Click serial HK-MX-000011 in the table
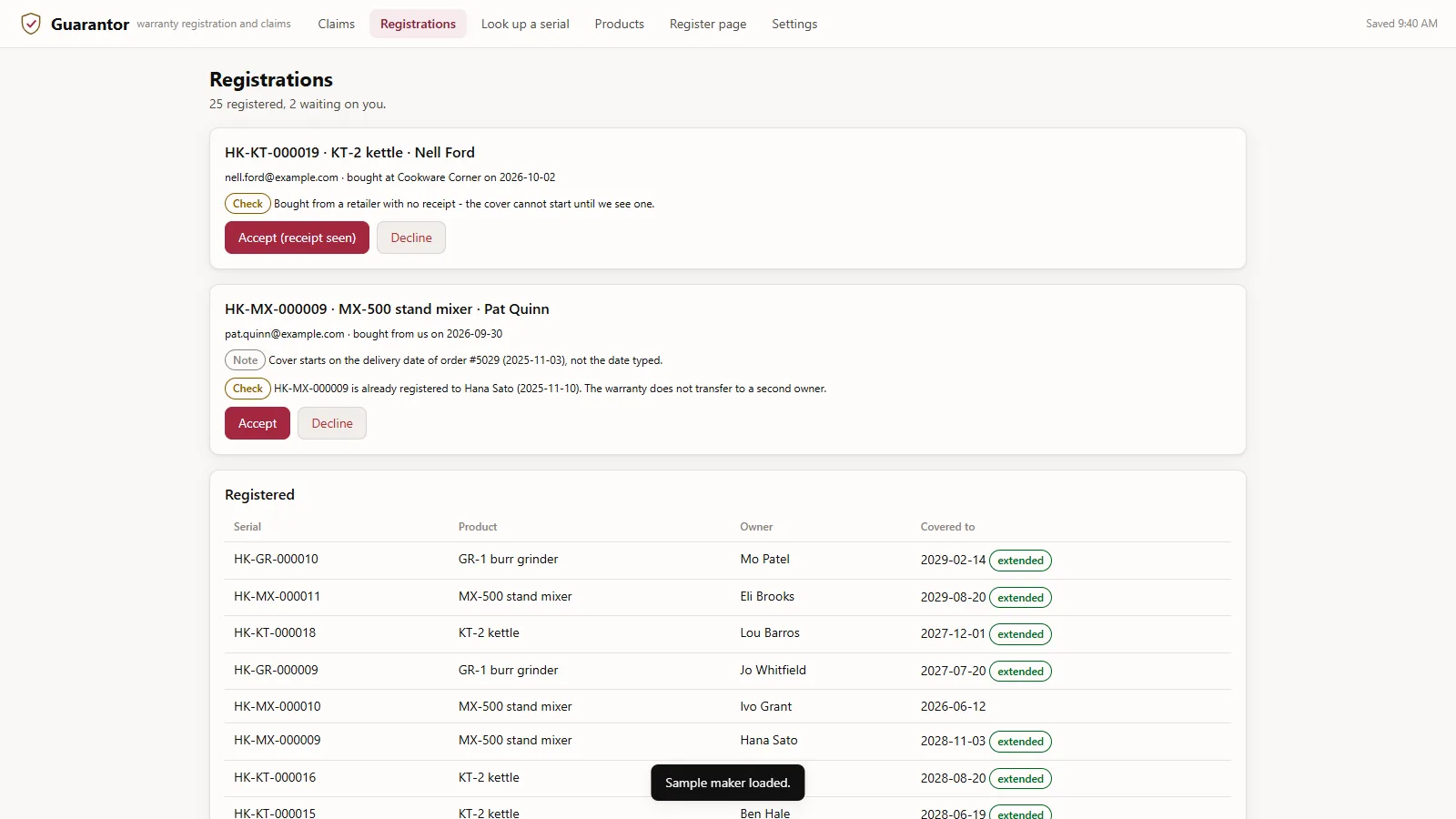 (x=277, y=596)
